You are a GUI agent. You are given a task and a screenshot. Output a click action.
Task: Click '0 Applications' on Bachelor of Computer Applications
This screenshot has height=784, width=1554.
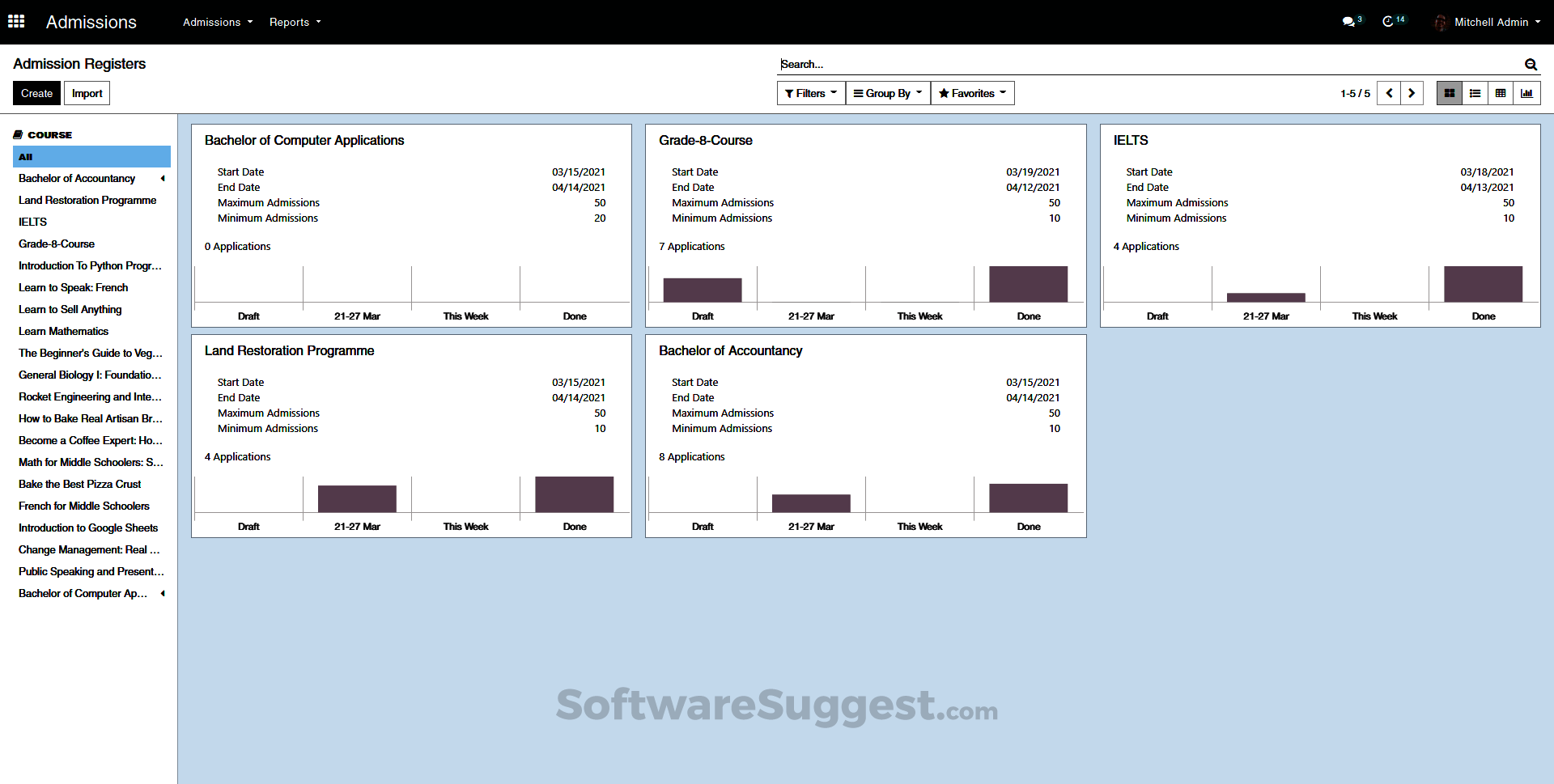[x=238, y=246]
